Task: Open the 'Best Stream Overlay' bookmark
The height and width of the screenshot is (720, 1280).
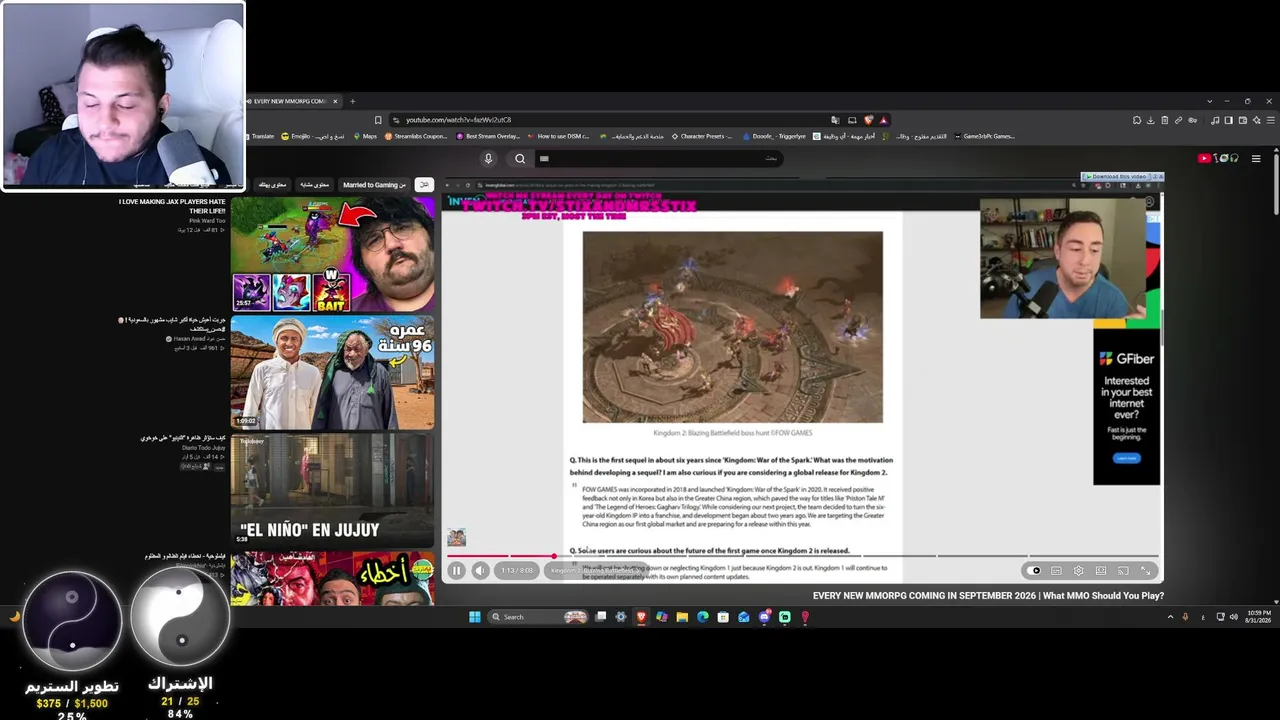Action: [488, 136]
